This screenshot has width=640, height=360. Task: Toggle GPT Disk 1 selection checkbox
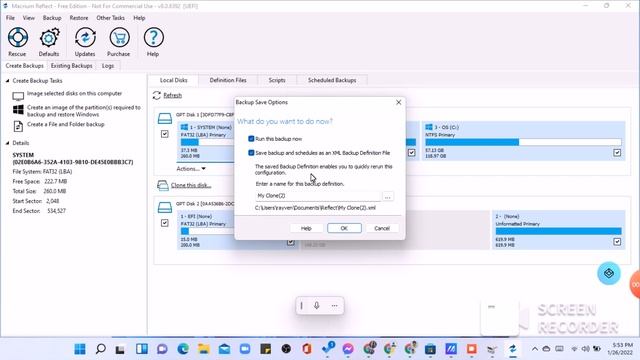(x=164, y=134)
